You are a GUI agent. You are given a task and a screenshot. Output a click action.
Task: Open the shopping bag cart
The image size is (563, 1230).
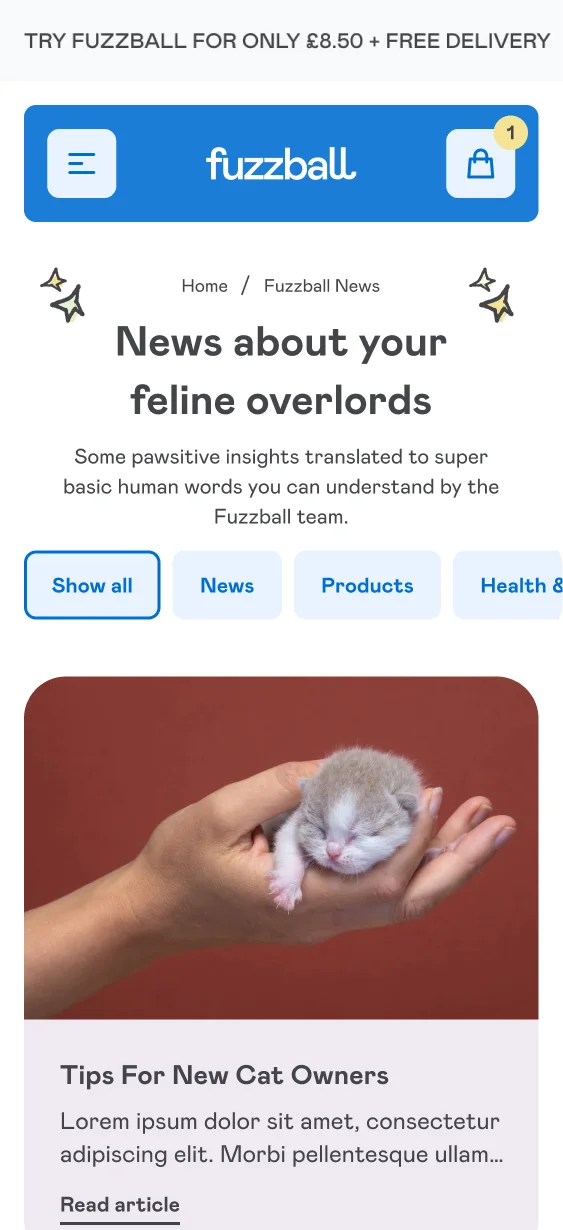pos(480,163)
